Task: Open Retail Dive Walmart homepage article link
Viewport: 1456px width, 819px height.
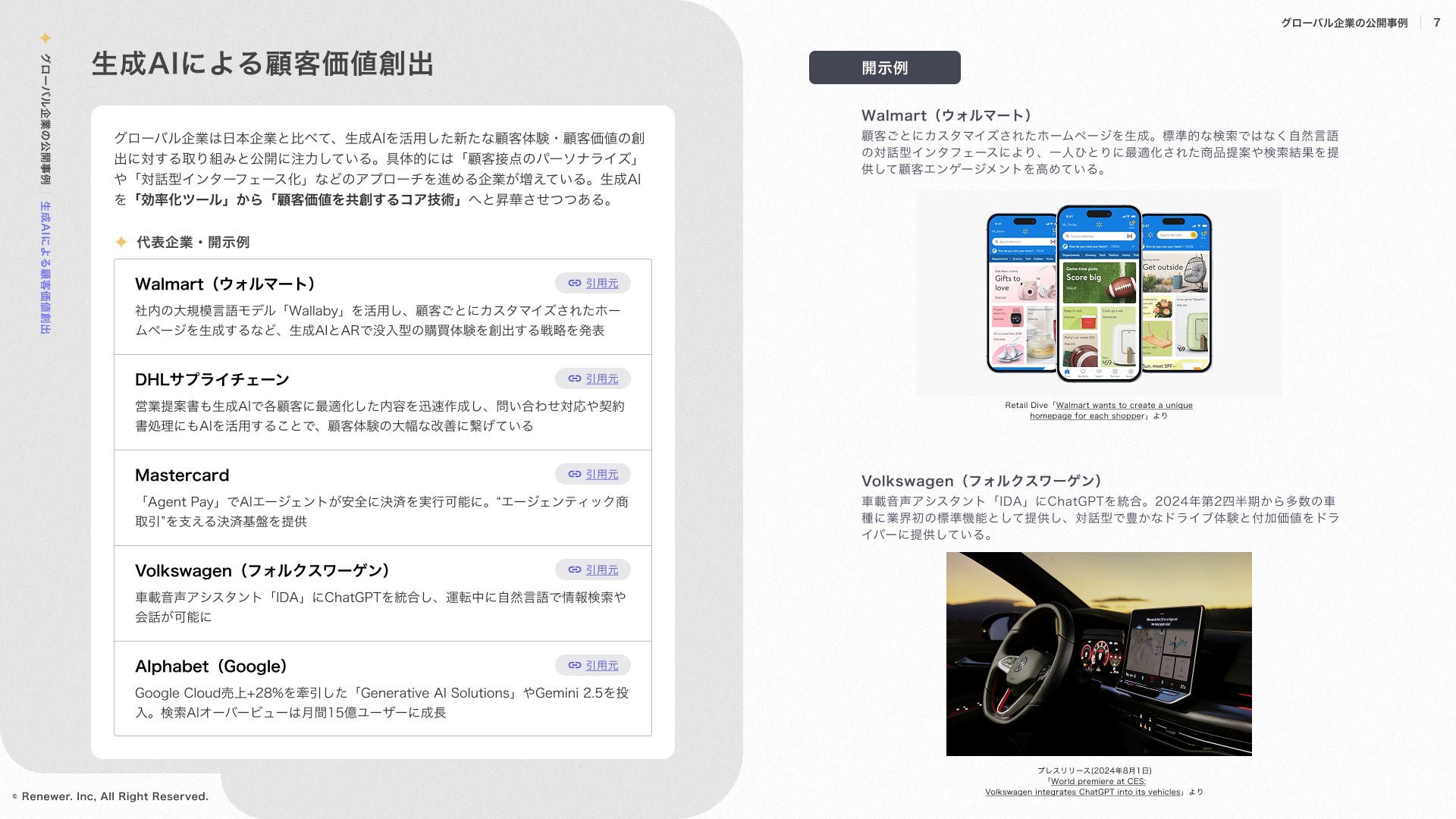Action: [x=1123, y=406]
